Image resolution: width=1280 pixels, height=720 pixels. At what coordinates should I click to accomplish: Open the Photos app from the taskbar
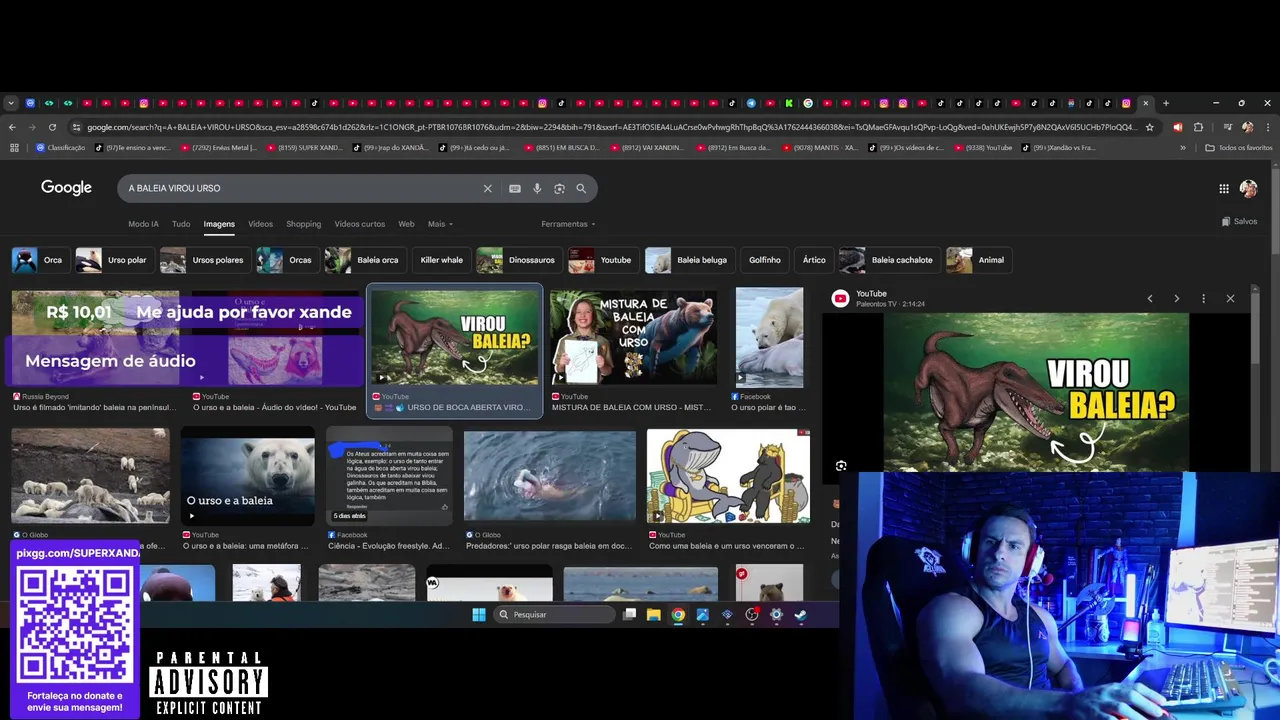[702, 615]
